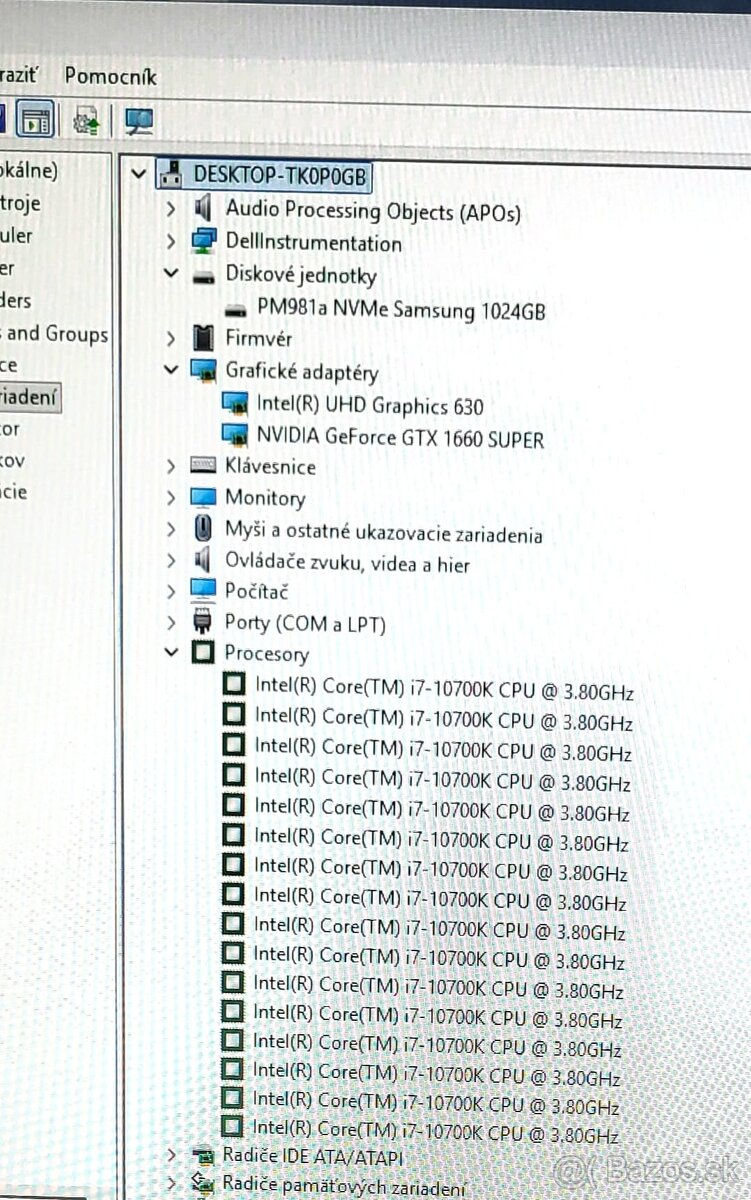The height and width of the screenshot is (1200, 751).
Task: Select 'Intel(R) UHD Graphics 630' entry
Action: pyautogui.click(x=370, y=405)
